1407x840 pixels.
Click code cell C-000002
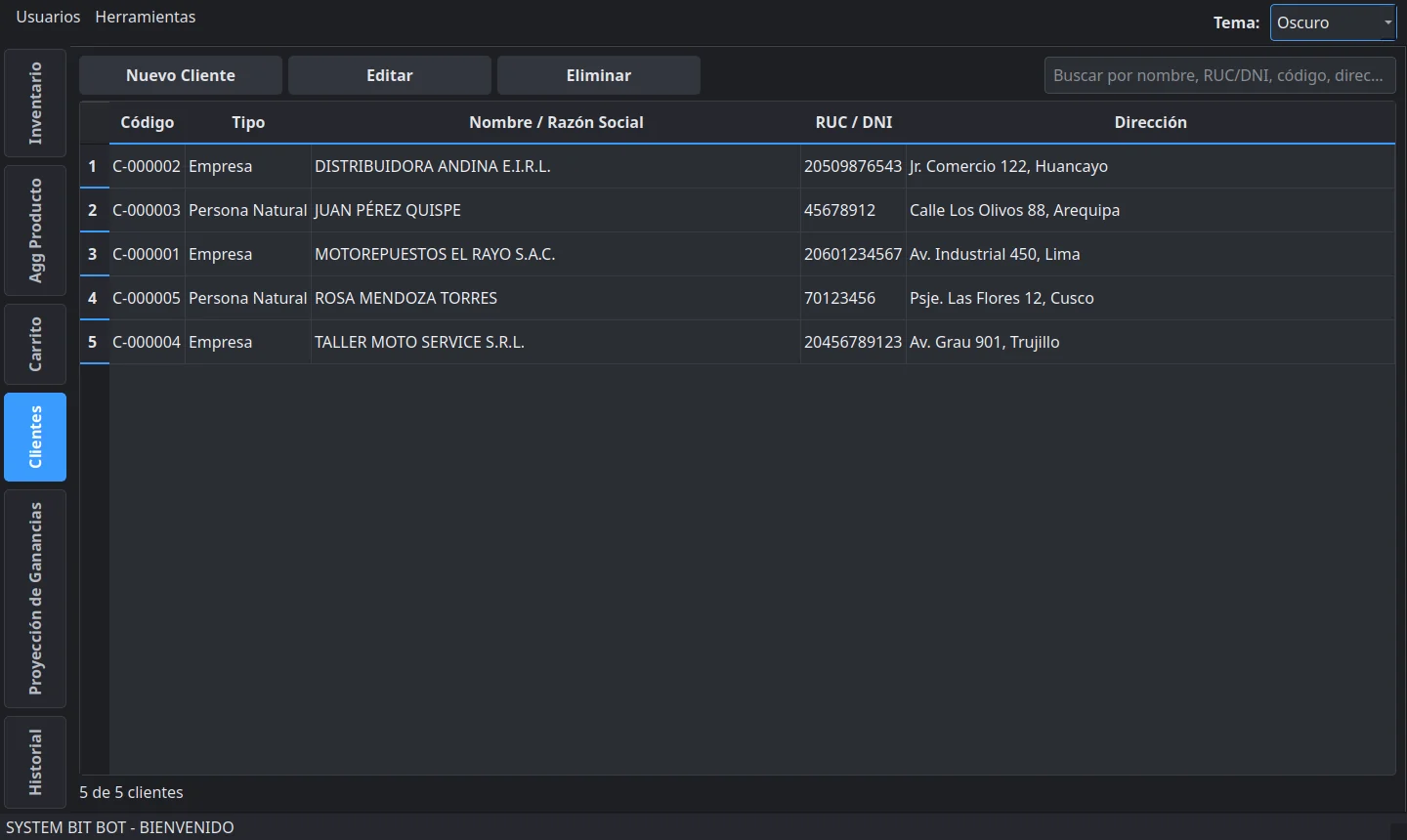point(148,166)
